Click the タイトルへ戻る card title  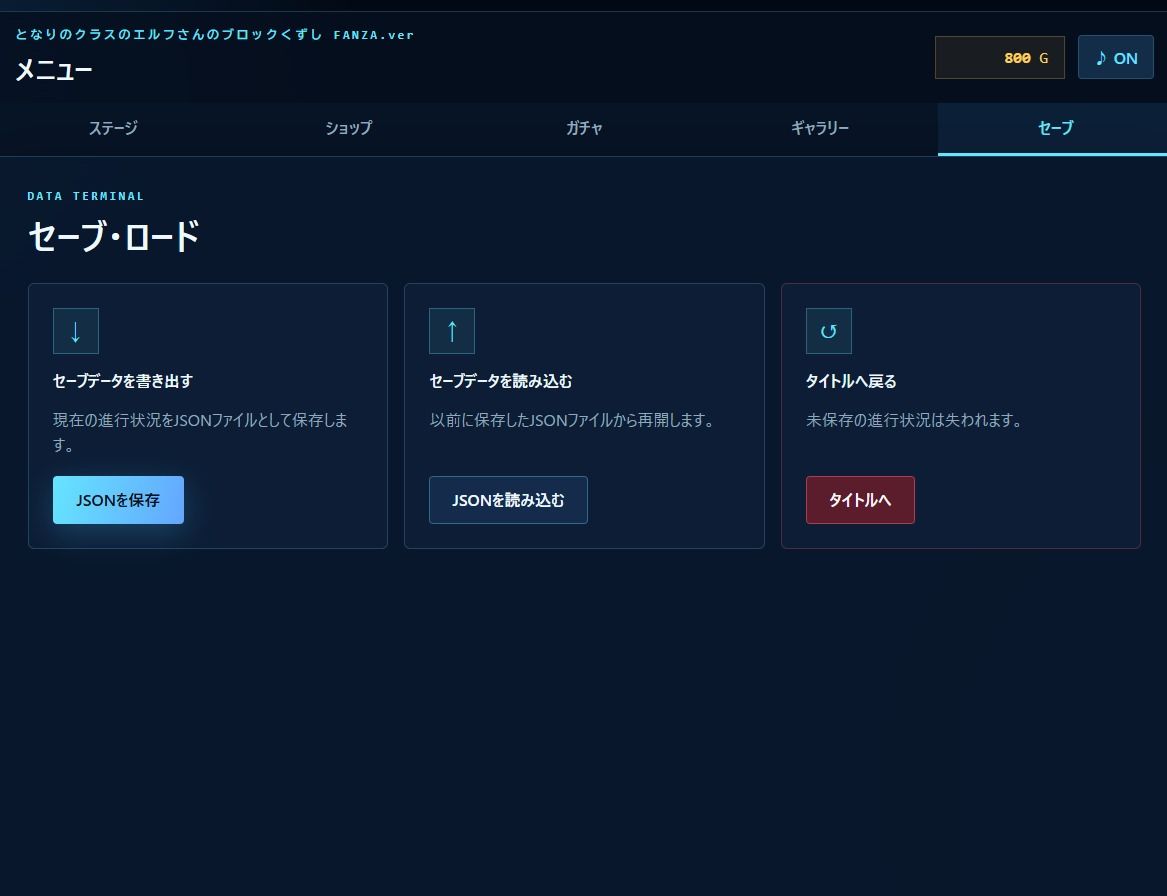coord(851,381)
